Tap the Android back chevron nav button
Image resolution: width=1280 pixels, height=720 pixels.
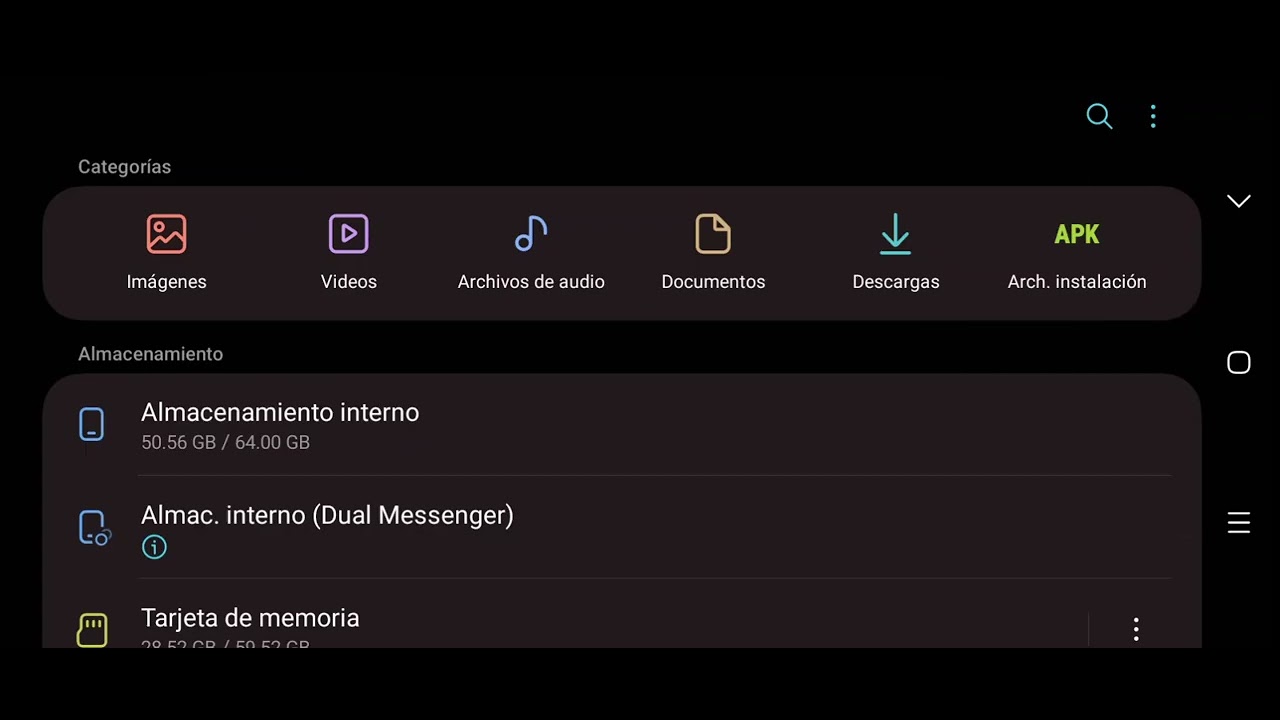(x=1239, y=201)
